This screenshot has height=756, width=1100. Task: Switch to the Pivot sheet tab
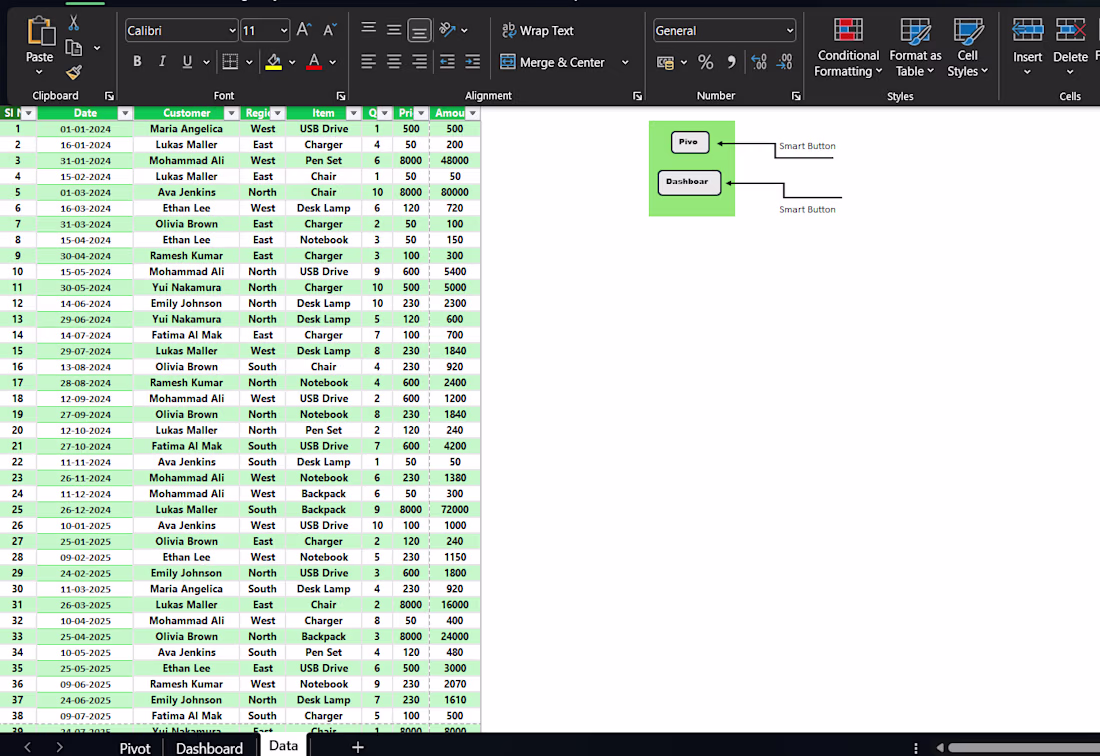click(135, 748)
